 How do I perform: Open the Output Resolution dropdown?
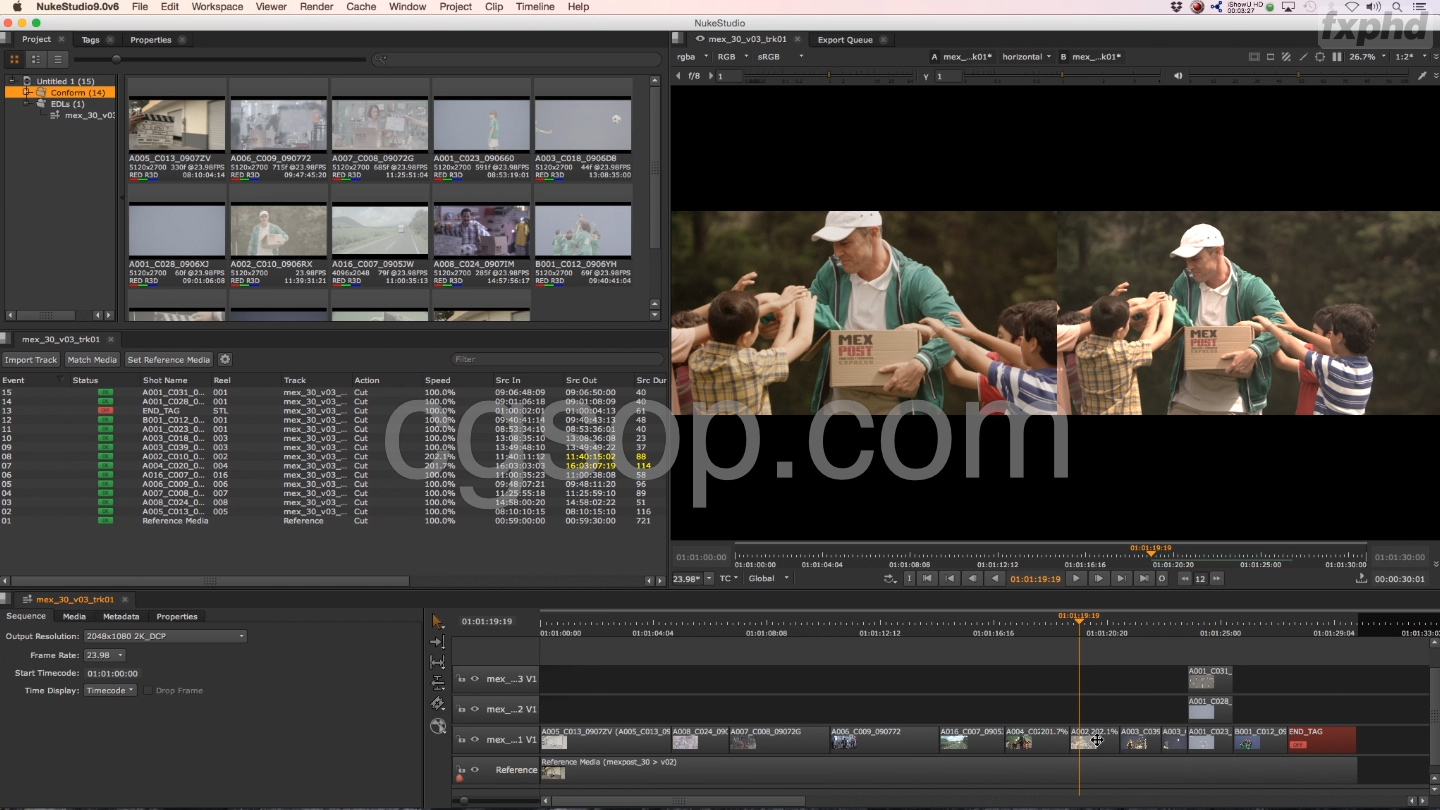(x=165, y=636)
